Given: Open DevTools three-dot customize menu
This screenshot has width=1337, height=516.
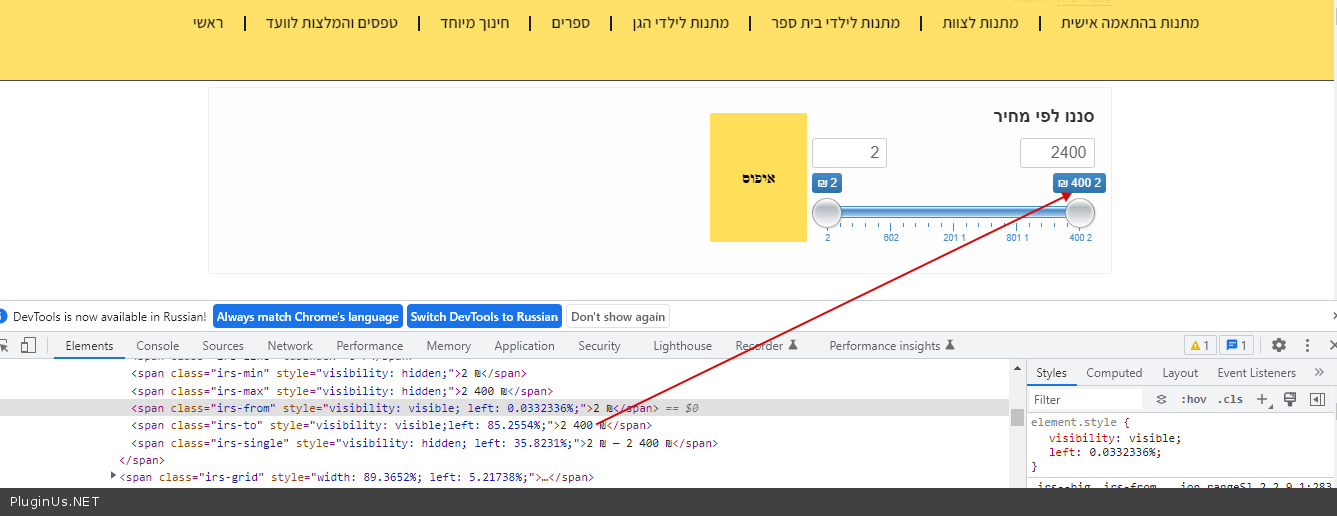Looking at the screenshot, I should 1307,345.
